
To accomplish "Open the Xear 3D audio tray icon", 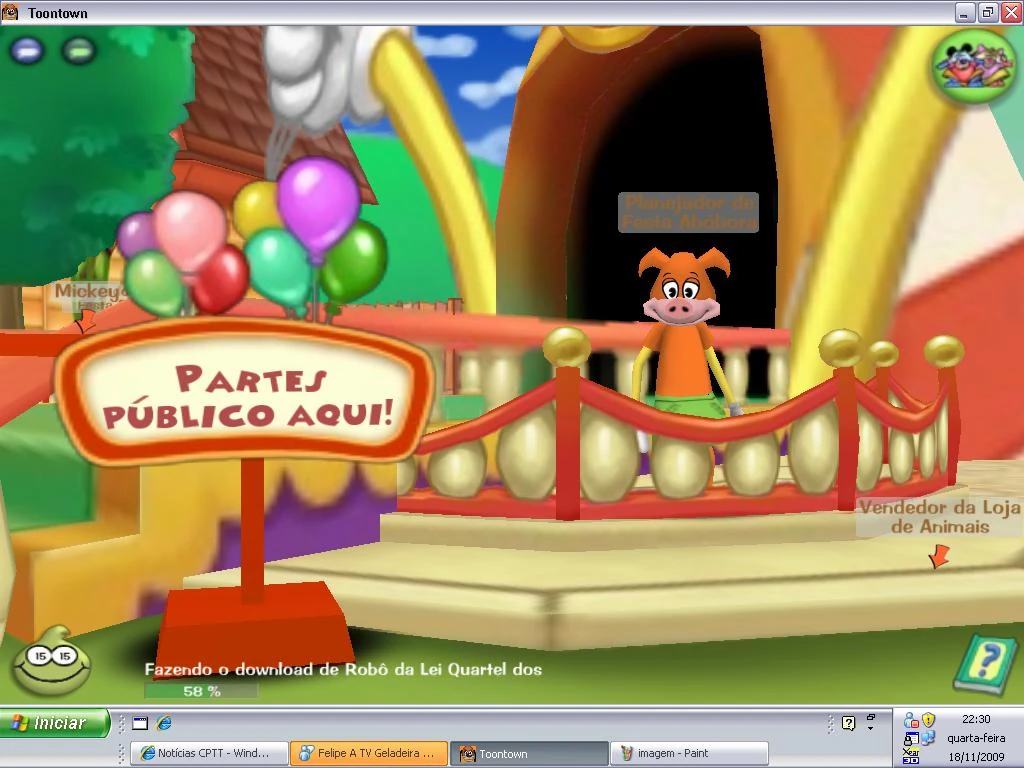I will [911, 756].
